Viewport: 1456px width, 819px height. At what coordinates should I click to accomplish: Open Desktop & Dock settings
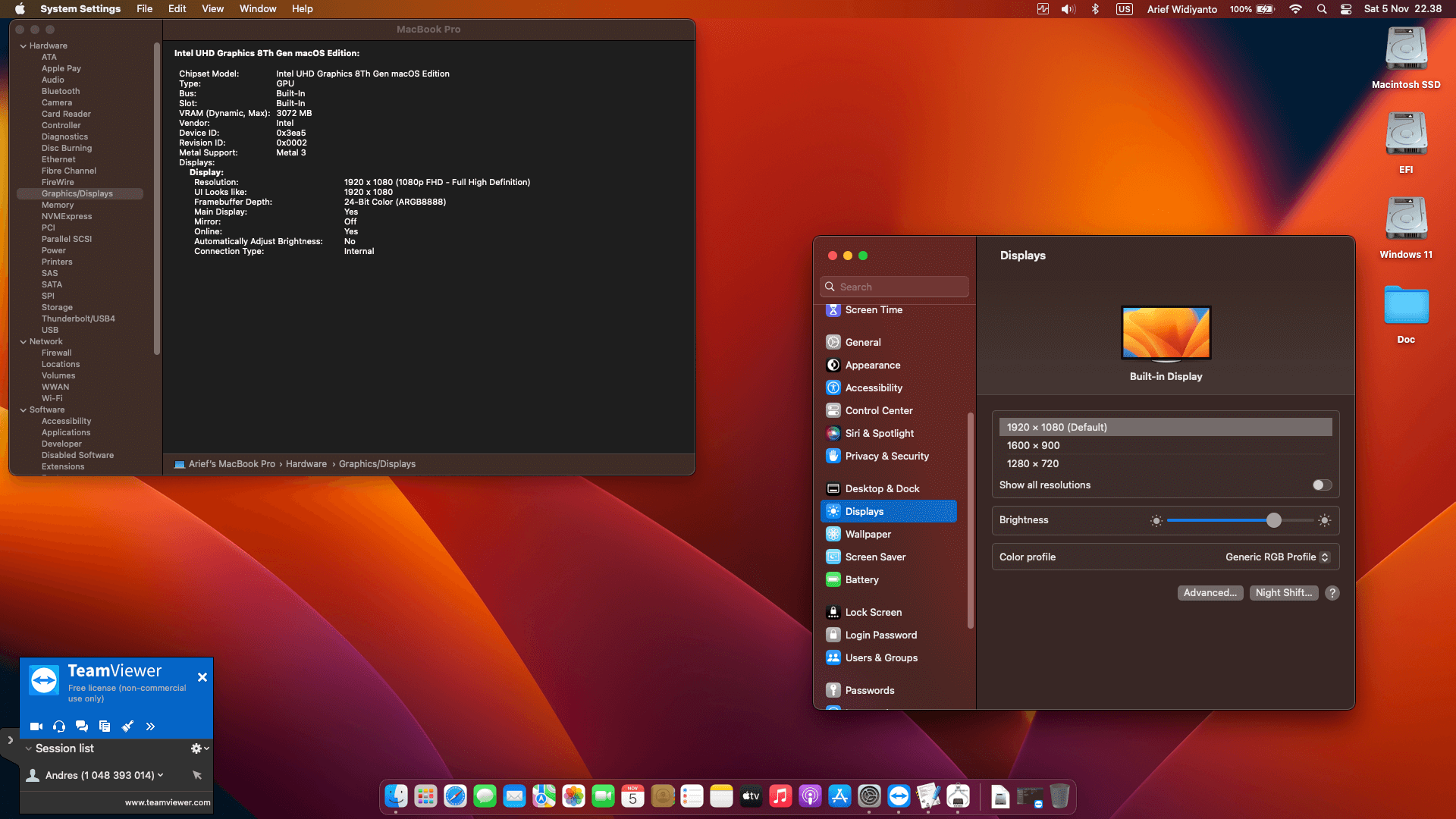coord(888,489)
